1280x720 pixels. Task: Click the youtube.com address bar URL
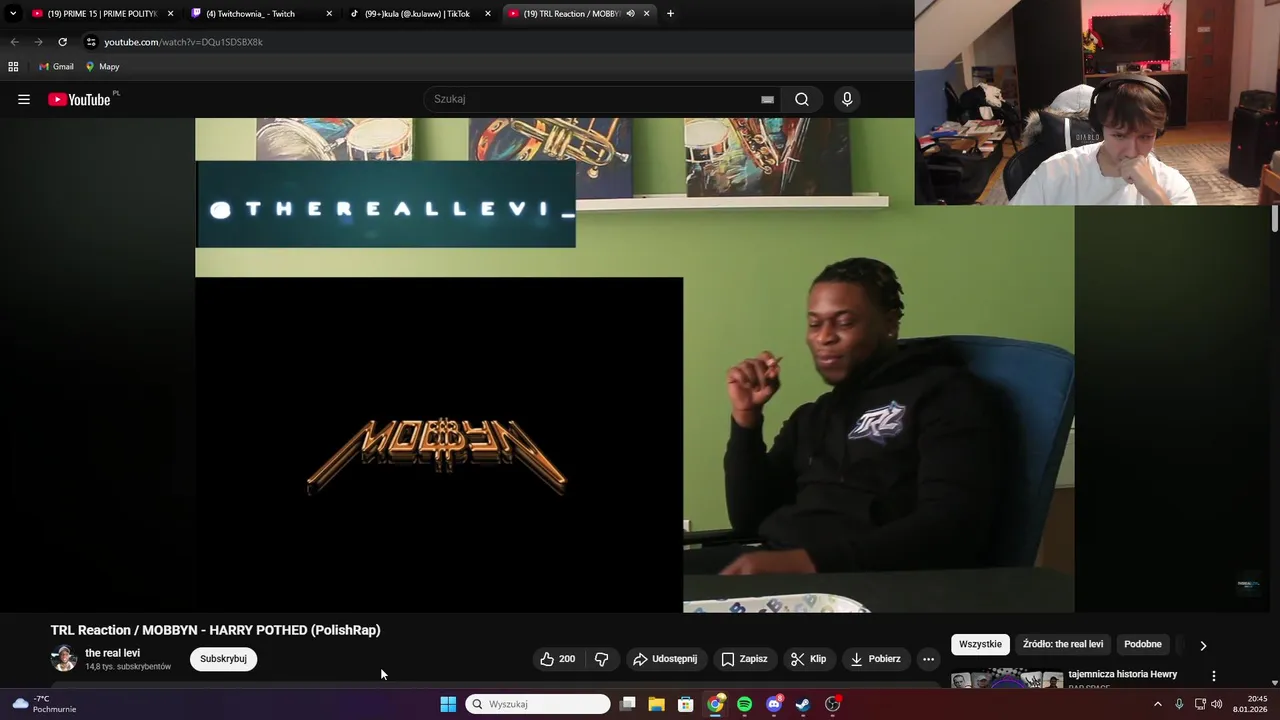pos(183,42)
